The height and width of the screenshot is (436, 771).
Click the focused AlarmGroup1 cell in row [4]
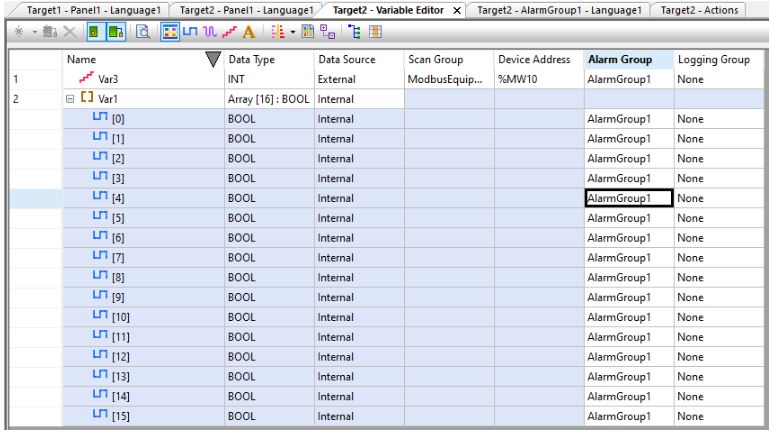coord(629,198)
